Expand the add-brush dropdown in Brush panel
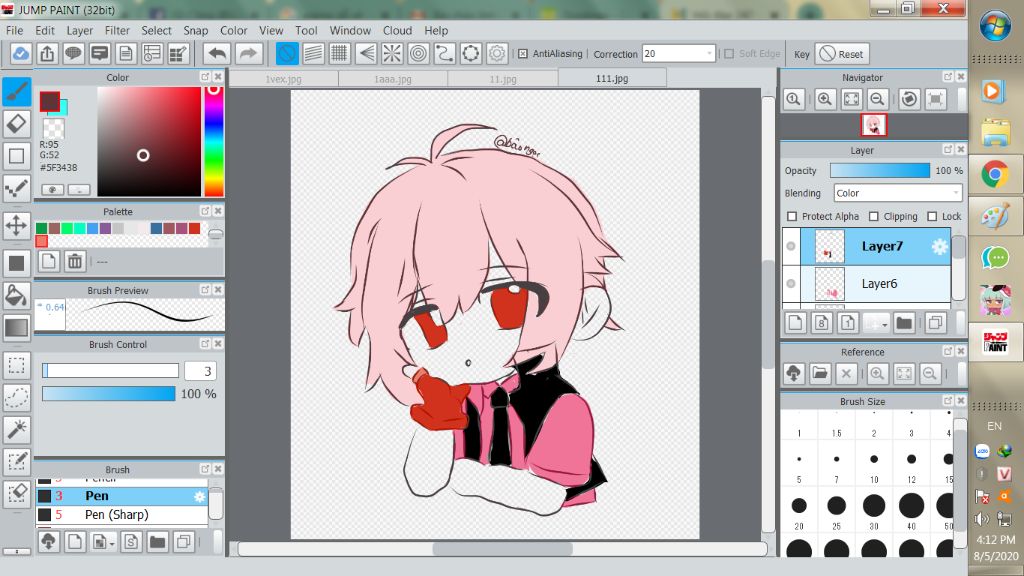The height and width of the screenshot is (576, 1024). pos(112,543)
